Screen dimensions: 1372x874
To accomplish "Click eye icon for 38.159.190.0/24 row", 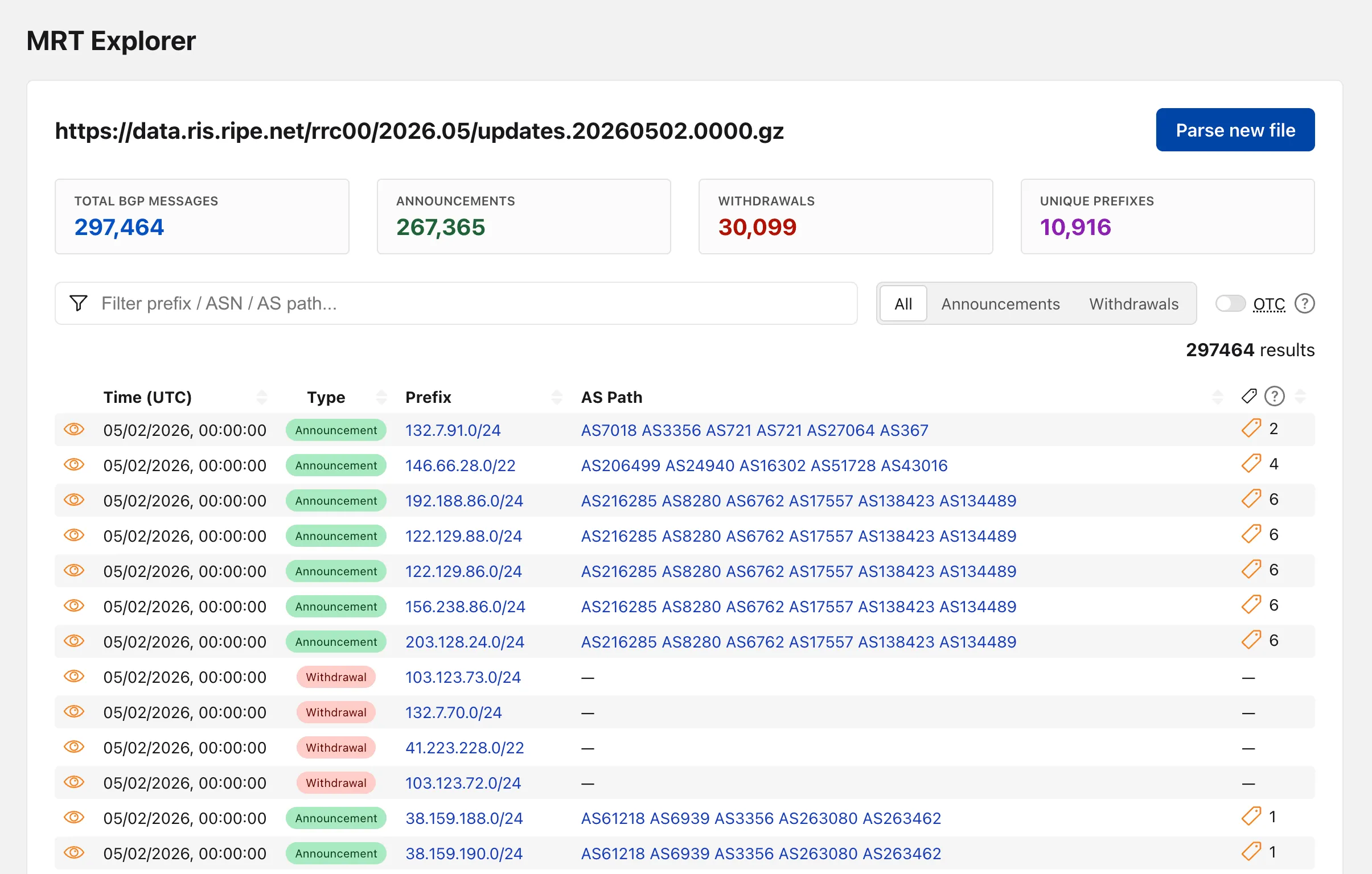I will [x=74, y=853].
